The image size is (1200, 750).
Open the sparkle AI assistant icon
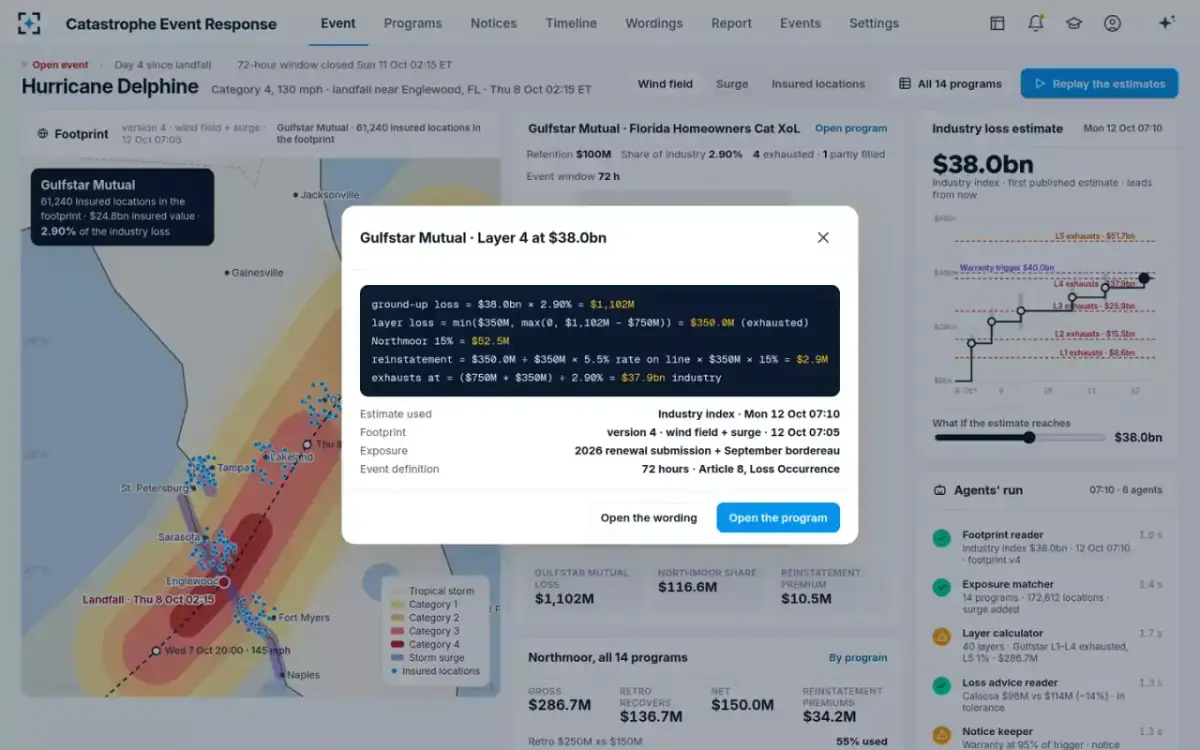click(x=1165, y=23)
